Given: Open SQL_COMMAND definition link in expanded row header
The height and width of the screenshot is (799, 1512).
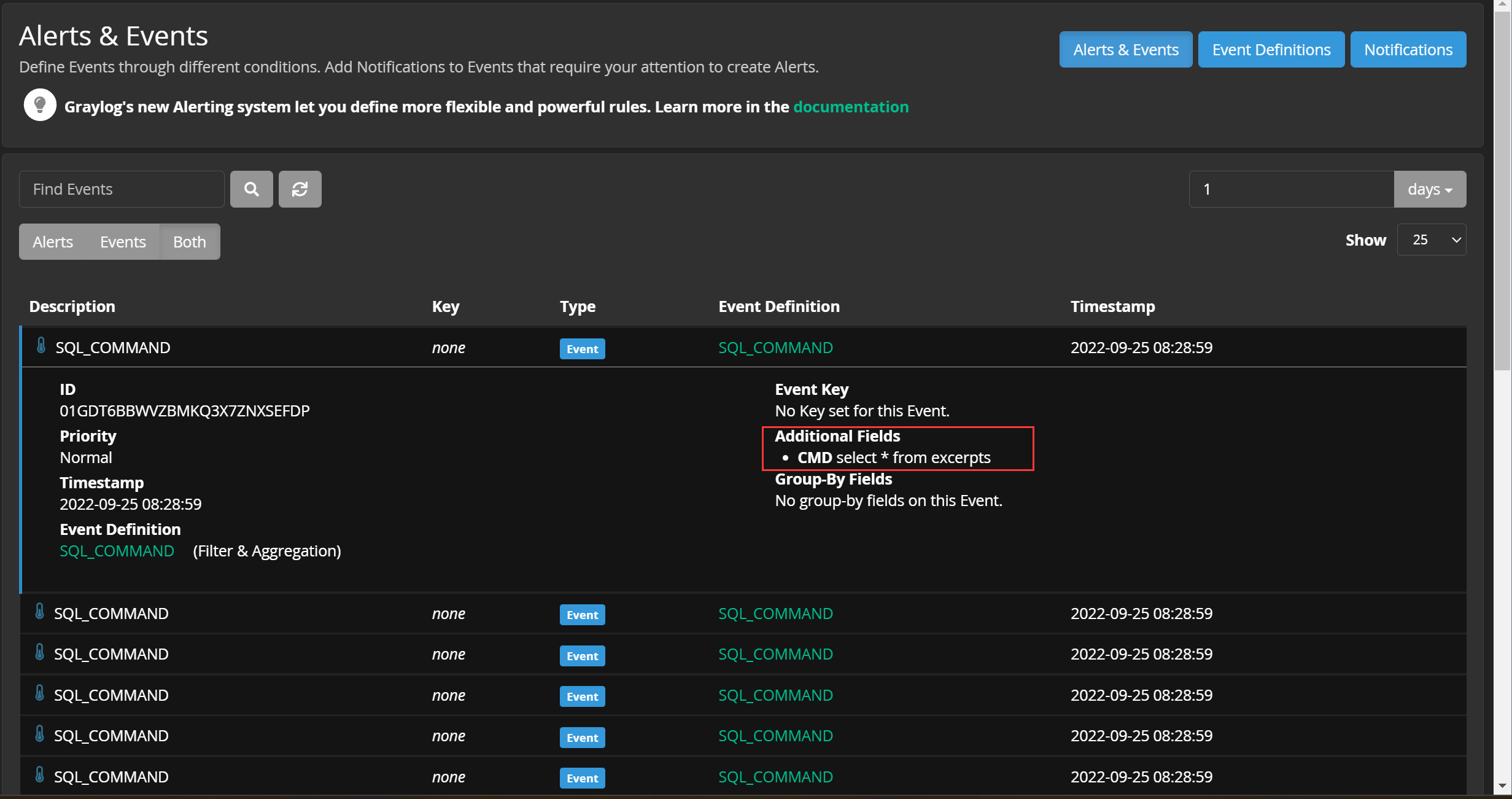Looking at the screenshot, I should pos(775,348).
